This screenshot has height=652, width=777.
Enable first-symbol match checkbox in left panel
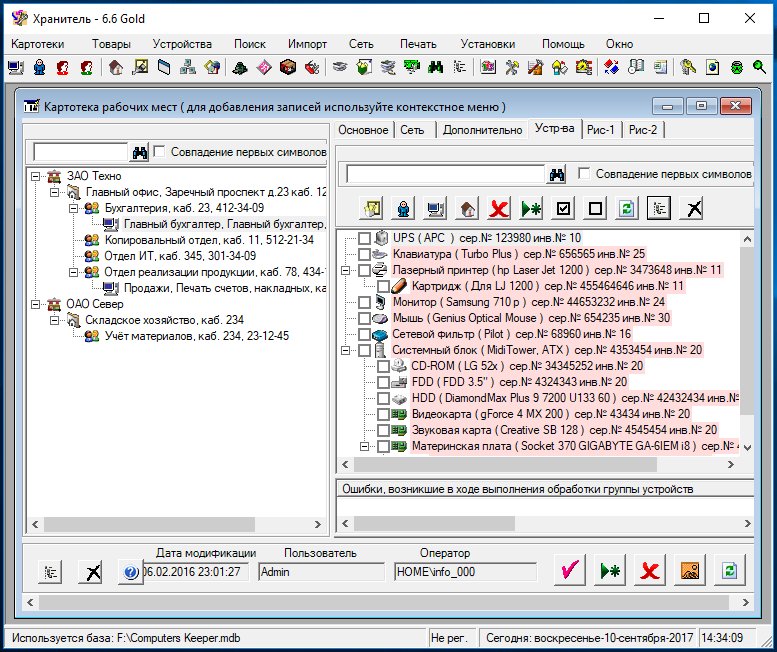pyautogui.click(x=160, y=152)
